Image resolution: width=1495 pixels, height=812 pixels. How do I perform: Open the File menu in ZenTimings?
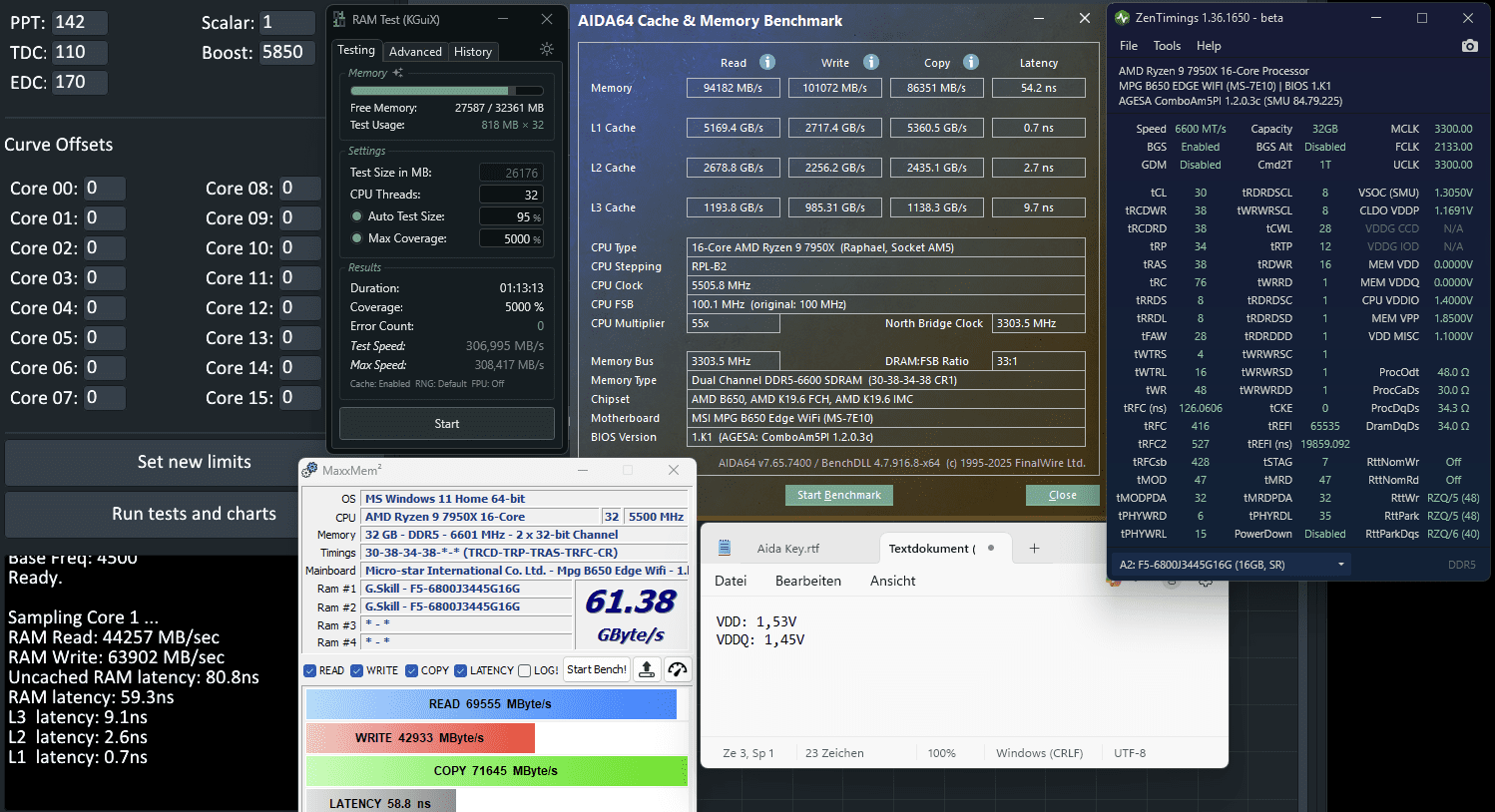tap(1129, 46)
